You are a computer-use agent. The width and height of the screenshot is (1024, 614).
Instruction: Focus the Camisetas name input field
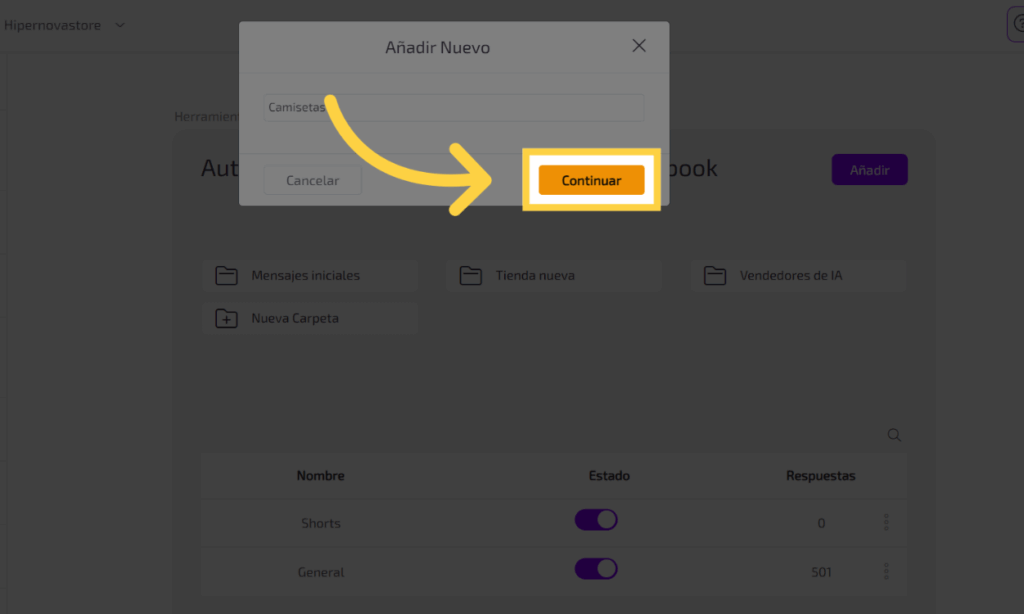pos(455,107)
